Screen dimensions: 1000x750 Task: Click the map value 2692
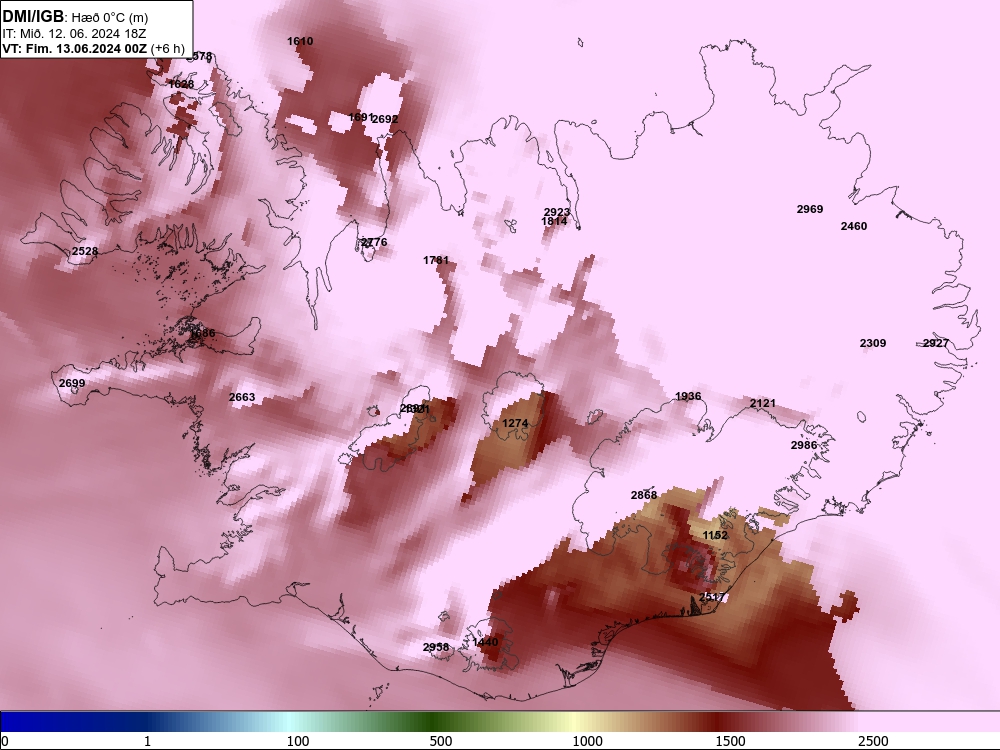click(x=385, y=119)
